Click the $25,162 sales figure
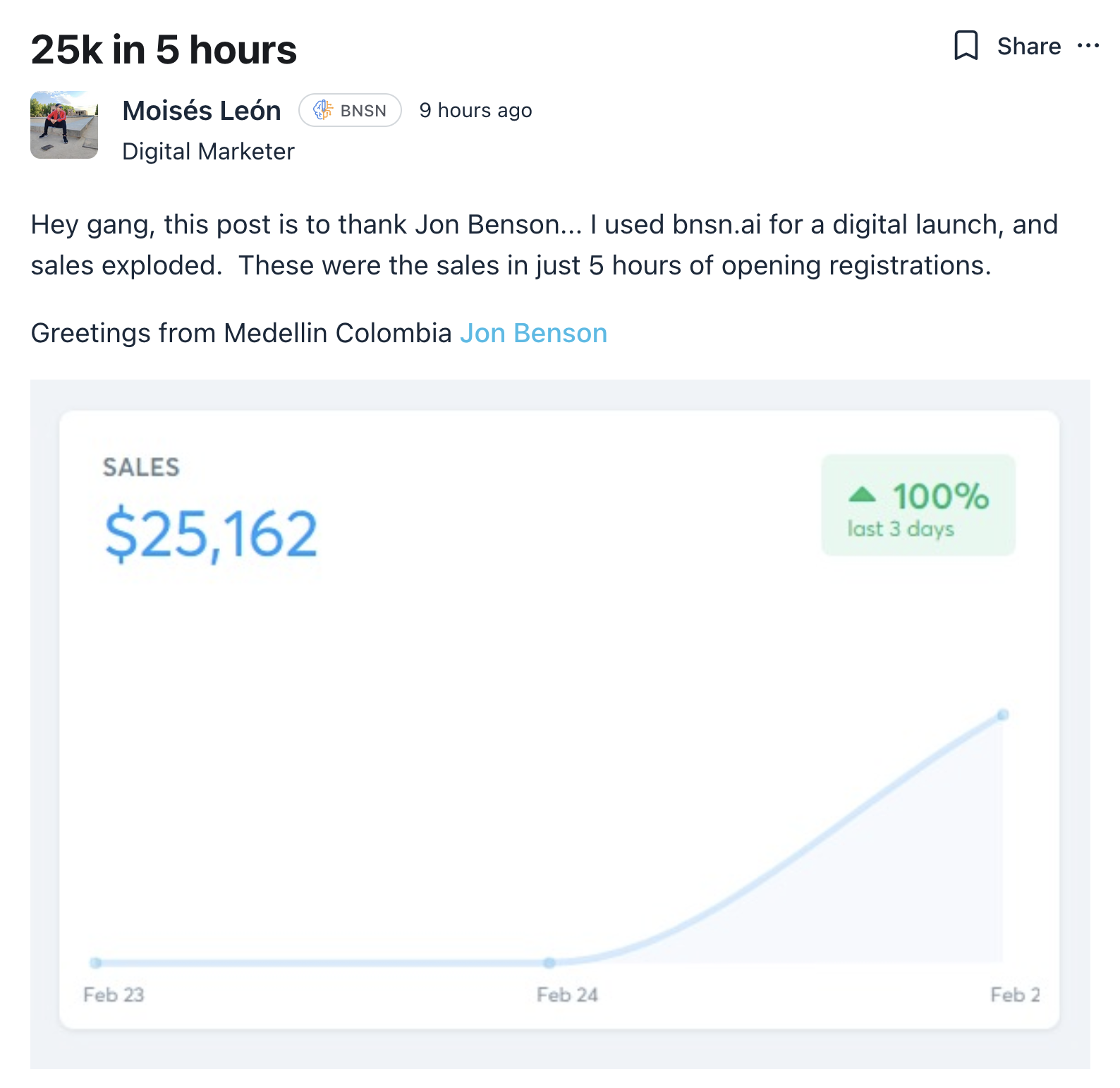This screenshot has width=1120, height=1088. point(211,534)
